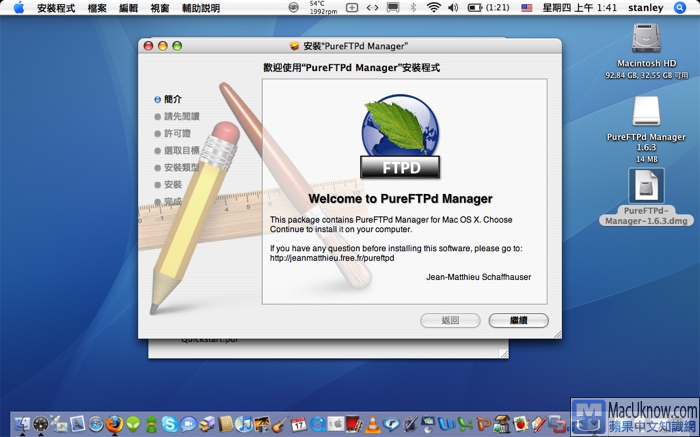Open Transmit truck icon in the Dock
The height and width of the screenshot is (437, 700).
tap(207, 424)
